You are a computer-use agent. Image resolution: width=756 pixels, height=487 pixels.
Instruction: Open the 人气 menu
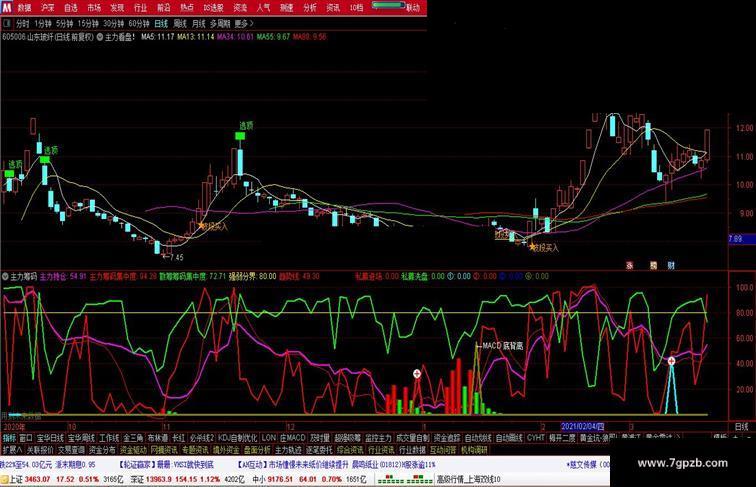click(x=263, y=8)
